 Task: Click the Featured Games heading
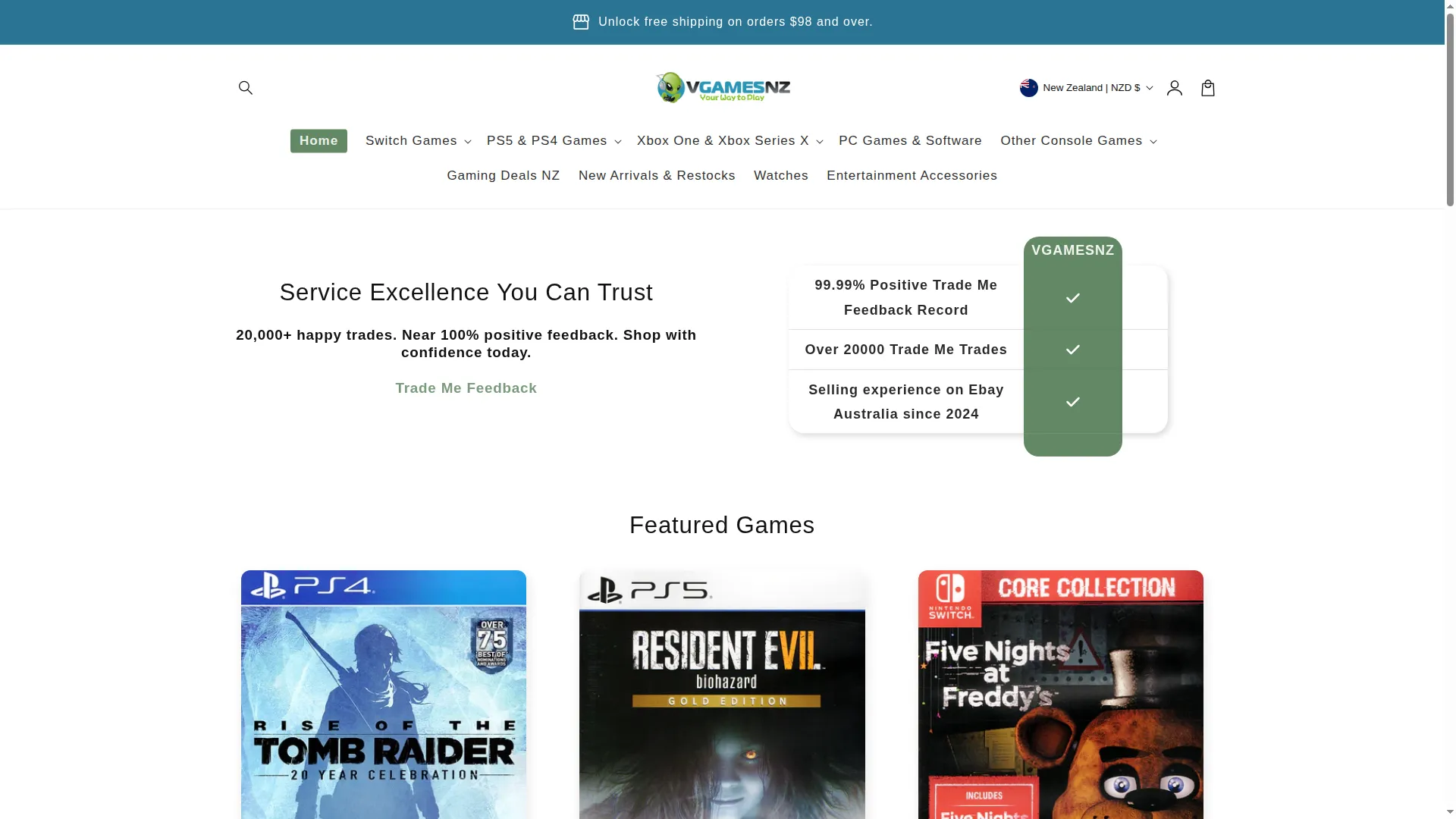pos(722,526)
